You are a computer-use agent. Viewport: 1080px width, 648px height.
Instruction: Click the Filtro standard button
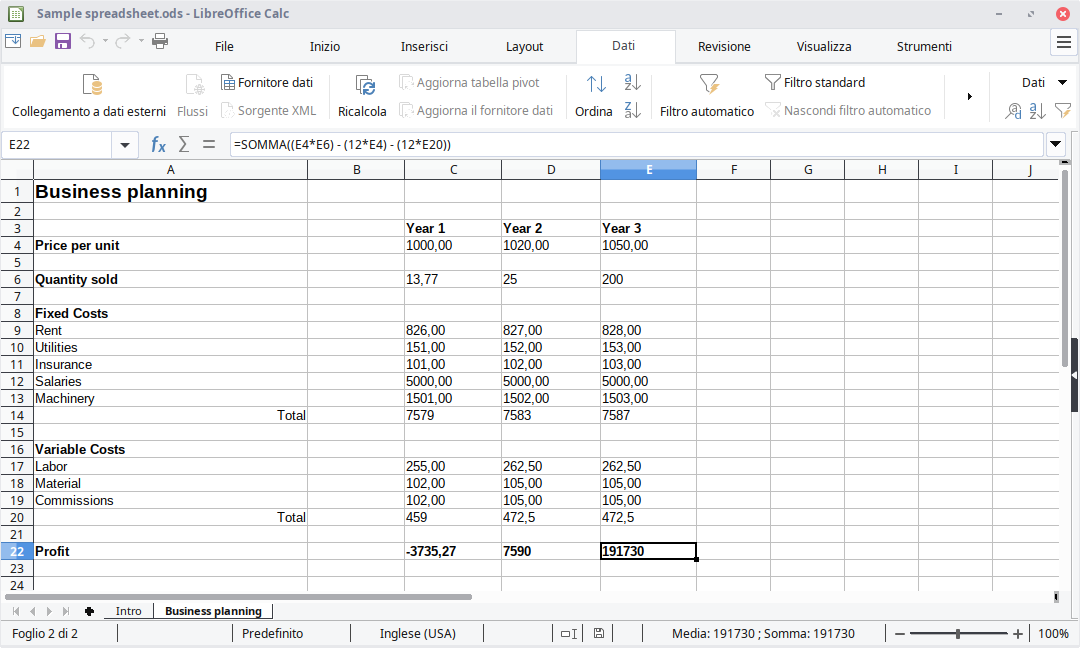pyautogui.click(x=815, y=82)
